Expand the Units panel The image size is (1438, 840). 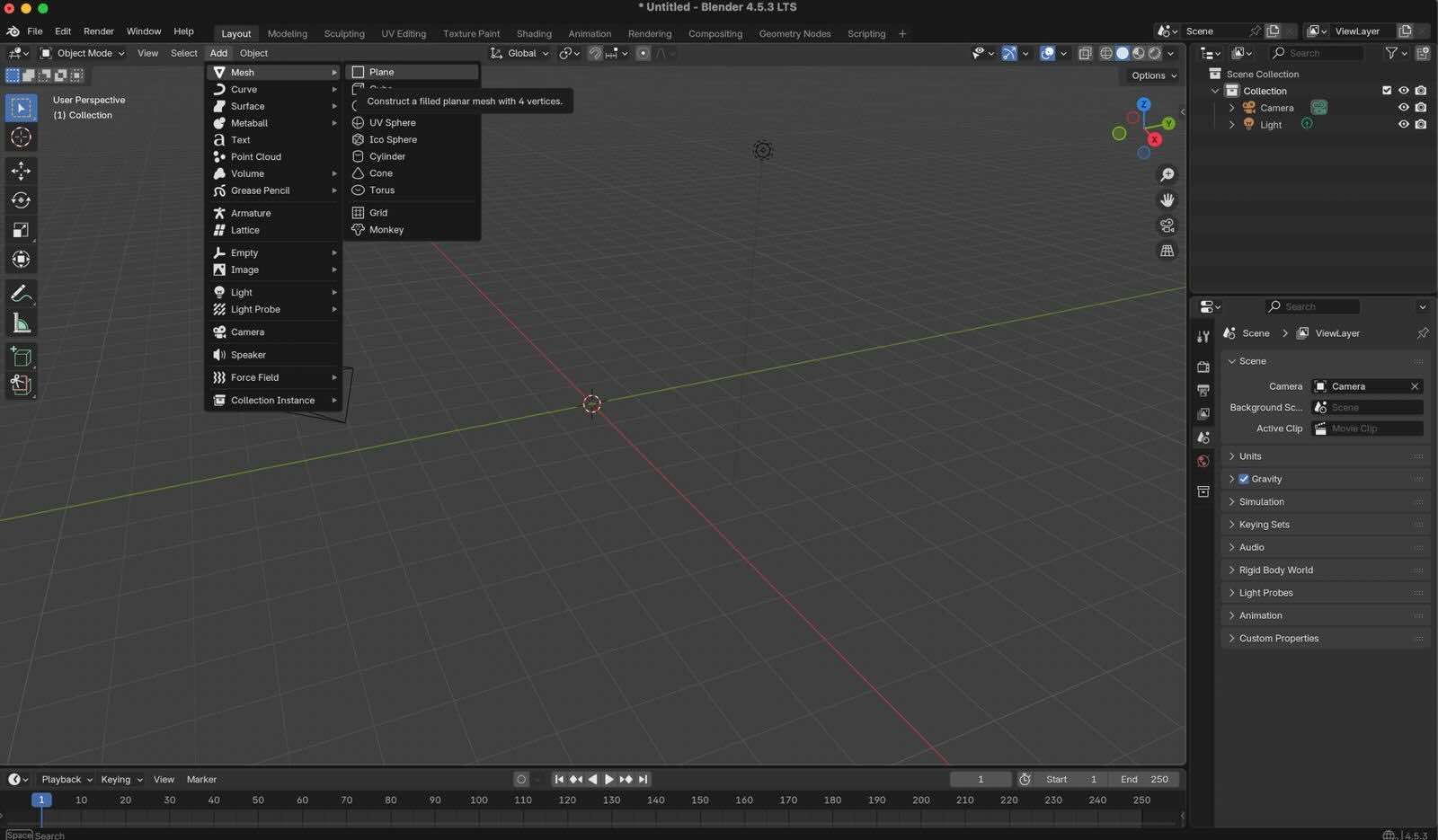click(1250, 456)
